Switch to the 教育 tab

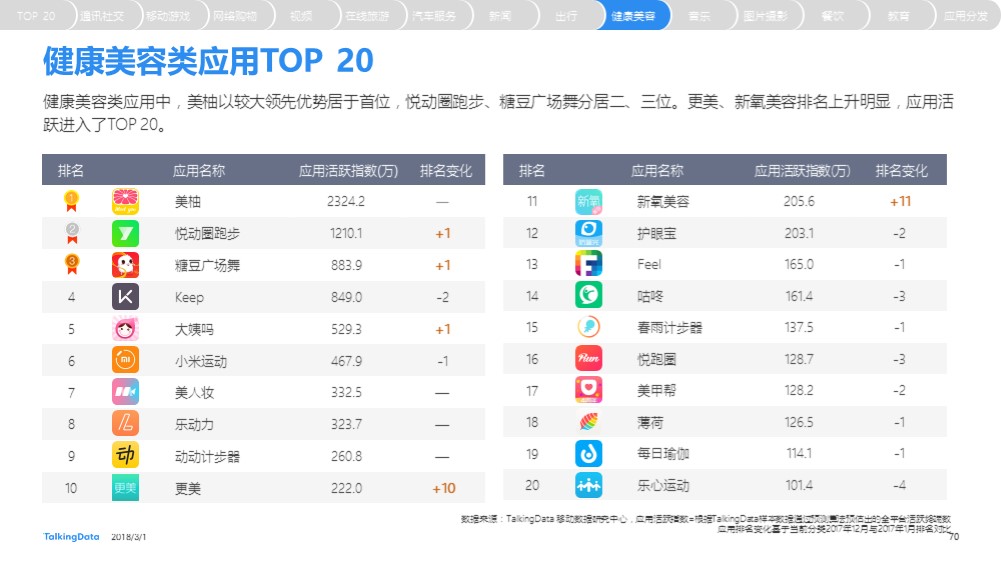[x=899, y=15]
